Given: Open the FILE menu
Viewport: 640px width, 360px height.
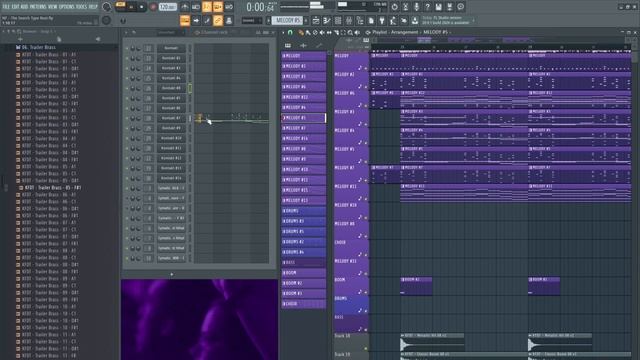Looking at the screenshot, I should [6, 7].
